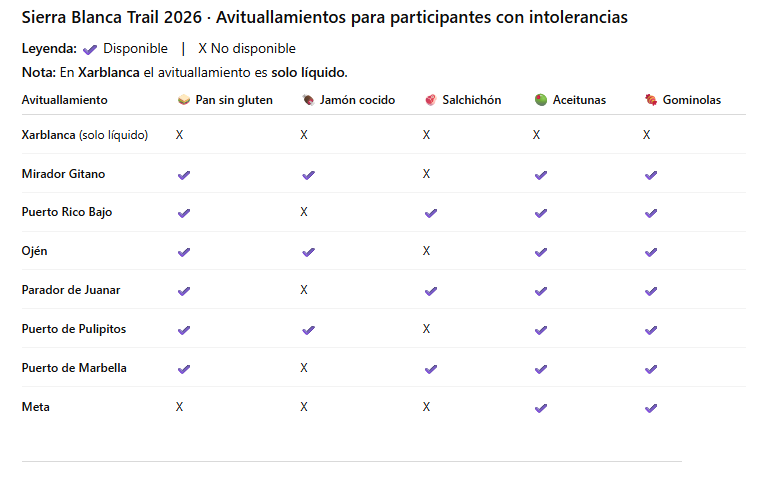Click the Puerto de Pulipitos row label
The image size is (772, 478).
[74, 329]
